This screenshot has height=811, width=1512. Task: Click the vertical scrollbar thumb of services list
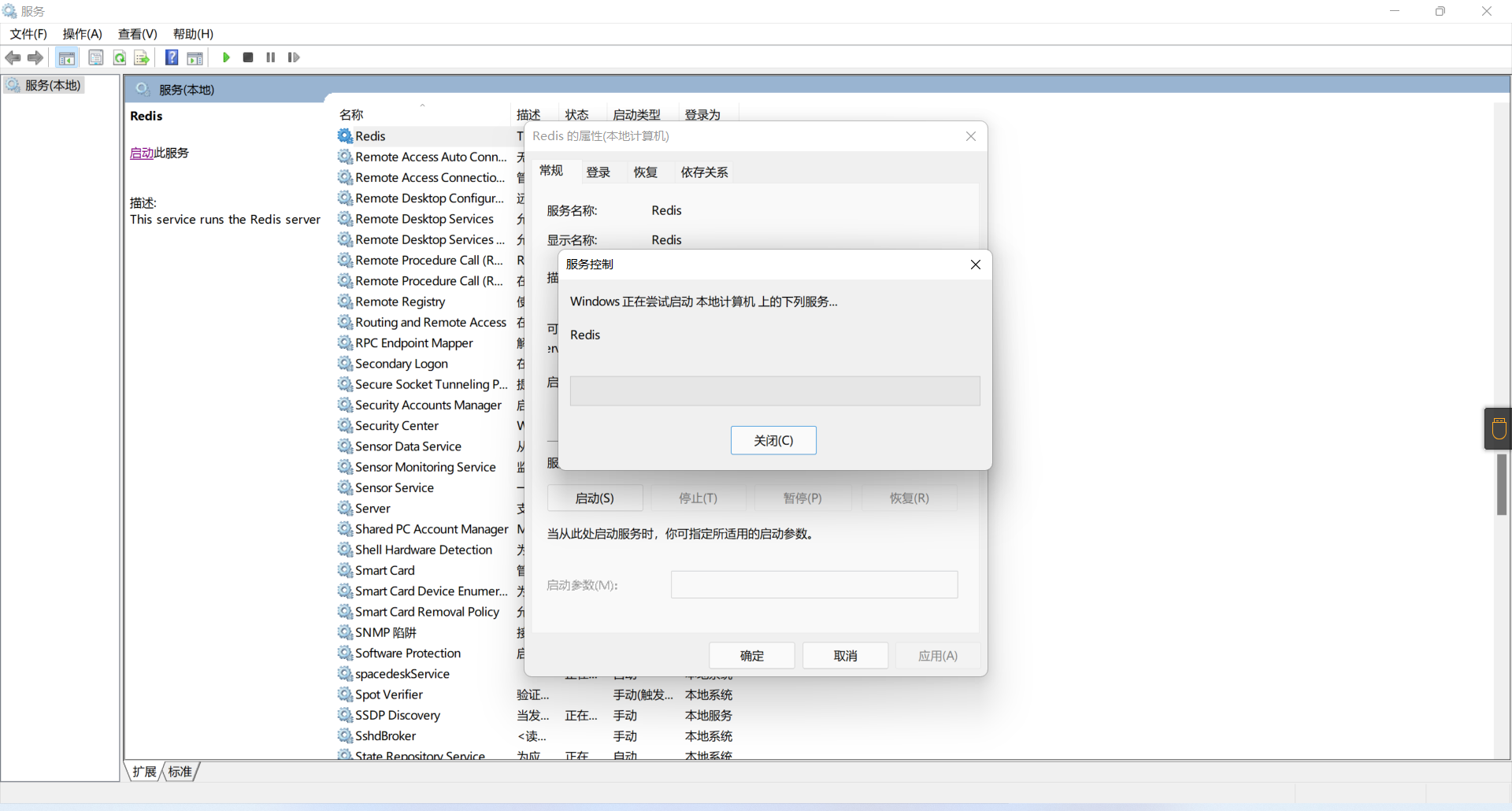point(1502,484)
